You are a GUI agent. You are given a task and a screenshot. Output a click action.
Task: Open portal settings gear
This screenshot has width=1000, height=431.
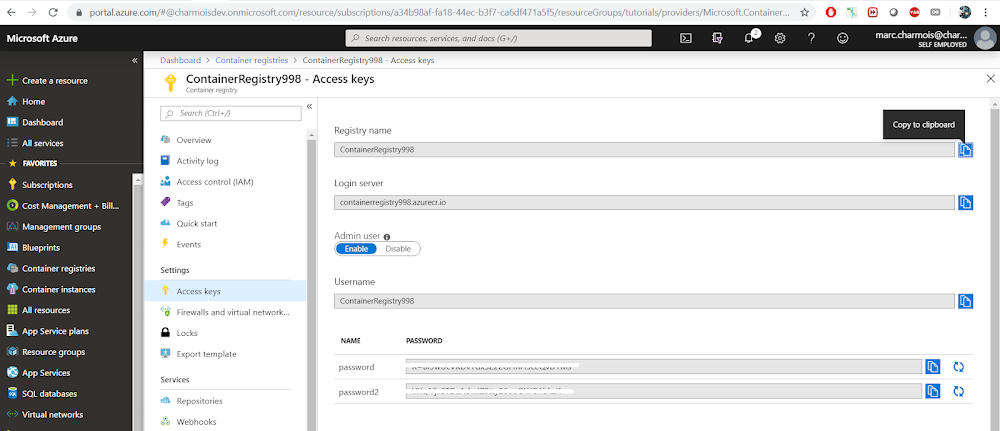[779, 38]
